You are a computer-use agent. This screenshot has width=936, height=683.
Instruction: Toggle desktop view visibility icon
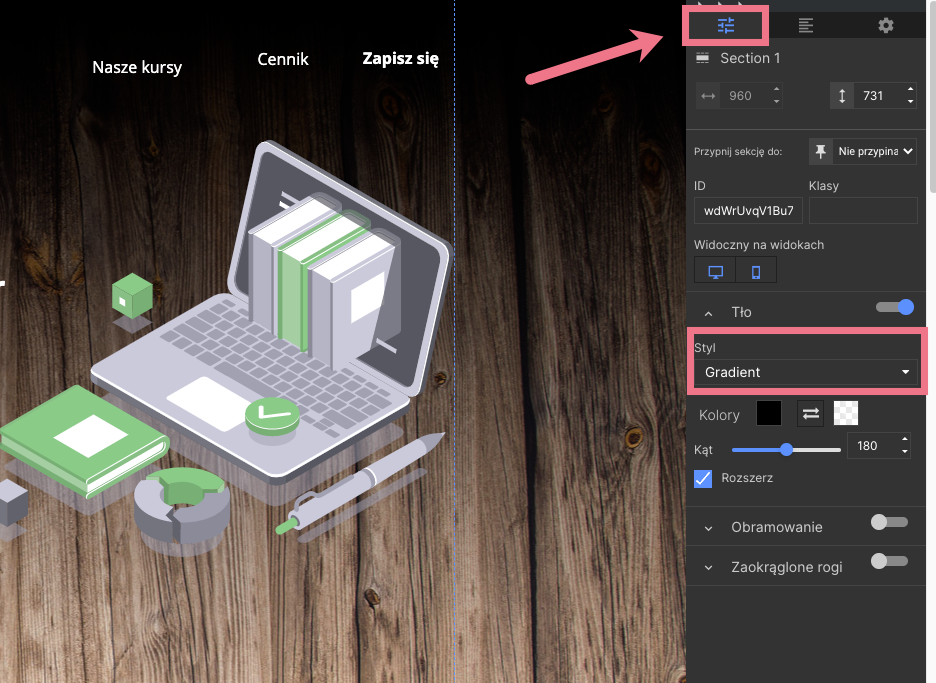(x=715, y=270)
